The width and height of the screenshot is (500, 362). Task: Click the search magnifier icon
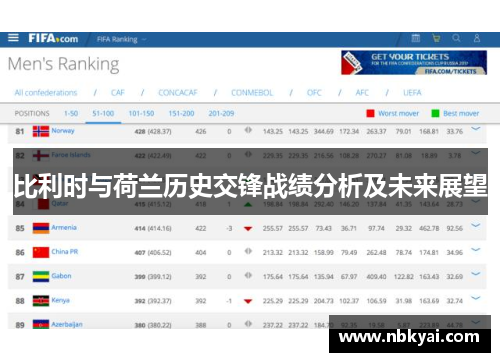[x=456, y=38]
